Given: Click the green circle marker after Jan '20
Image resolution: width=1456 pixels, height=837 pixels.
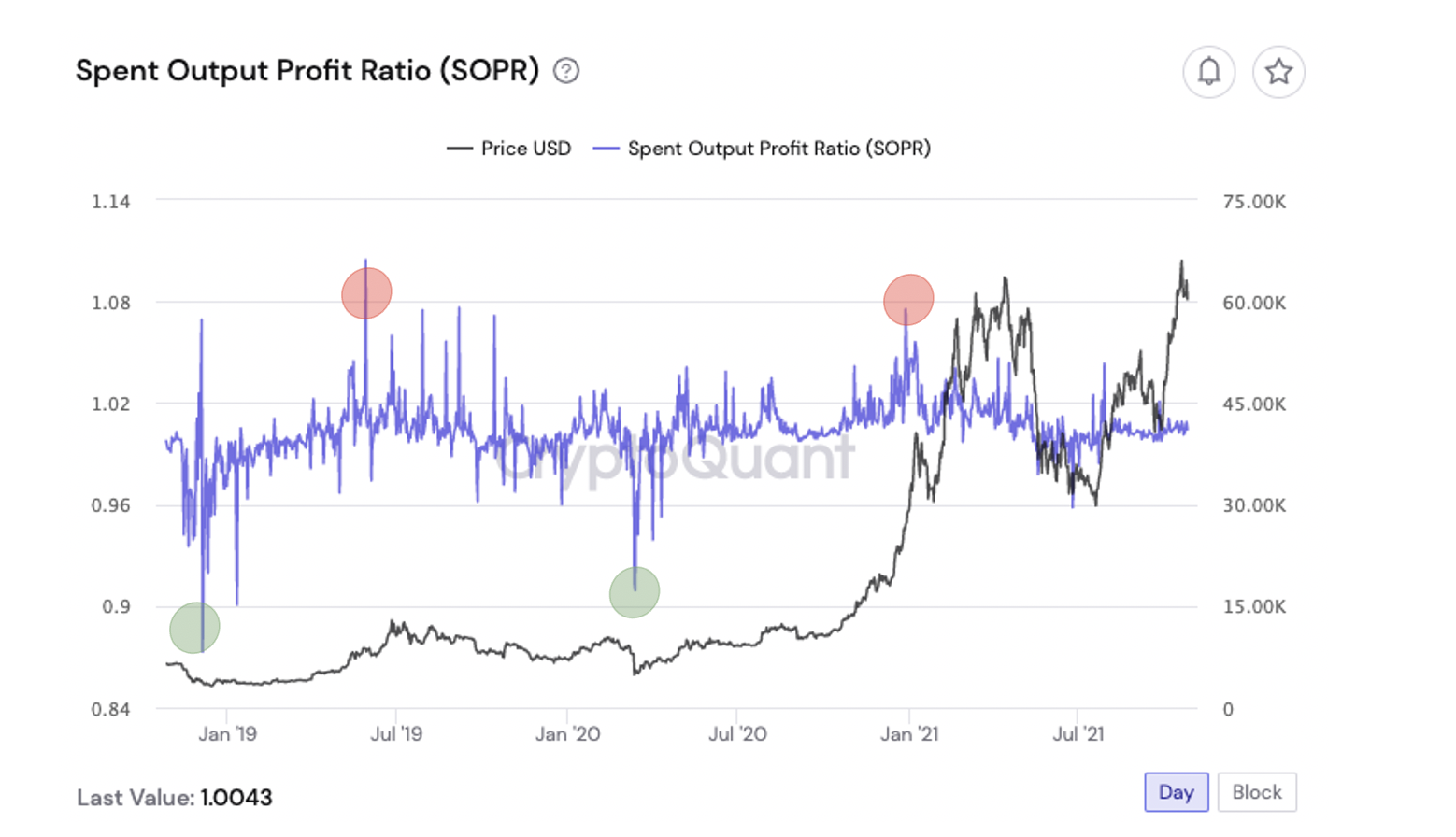Looking at the screenshot, I should pyautogui.click(x=633, y=590).
